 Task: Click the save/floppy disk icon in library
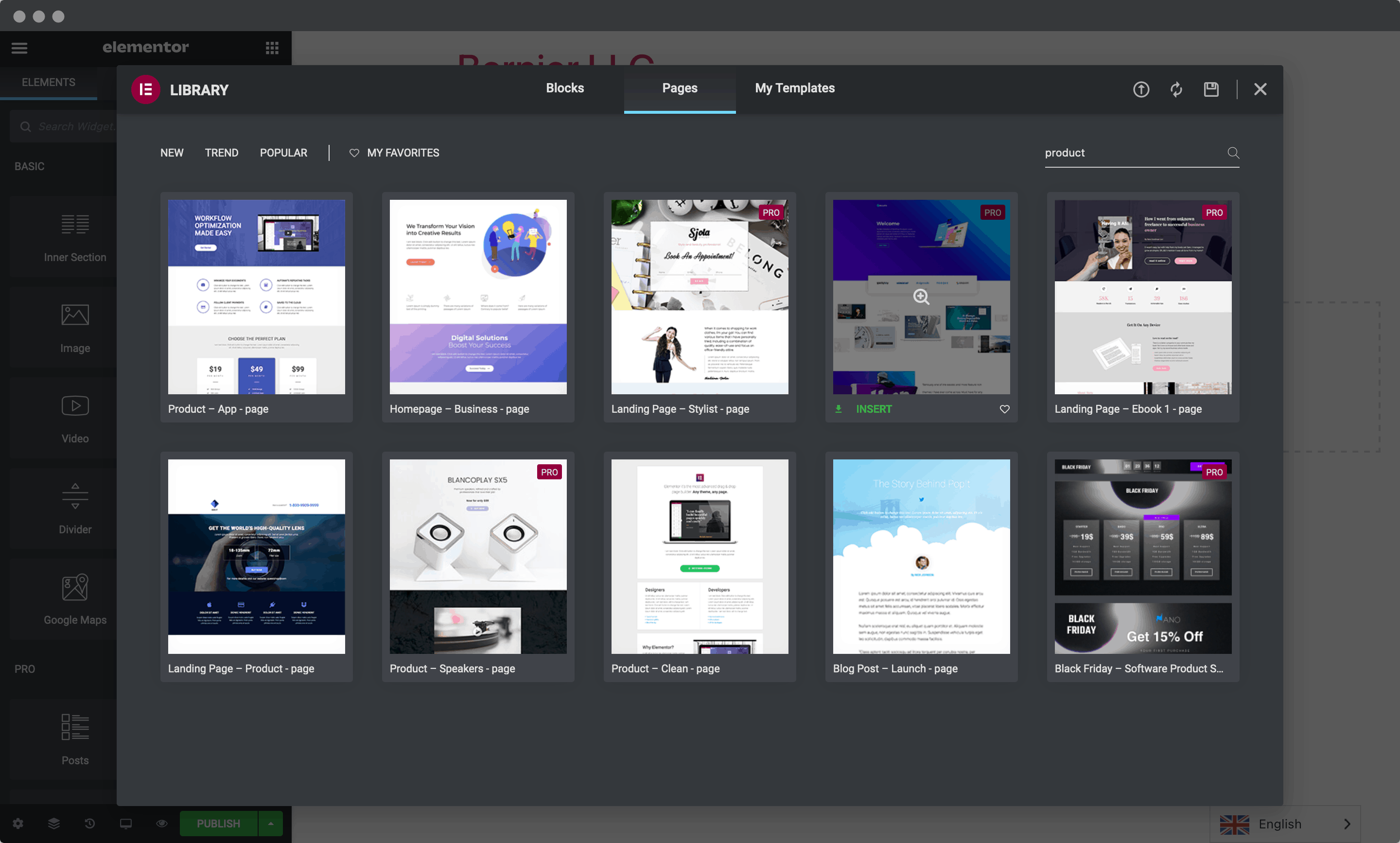[1211, 89]
